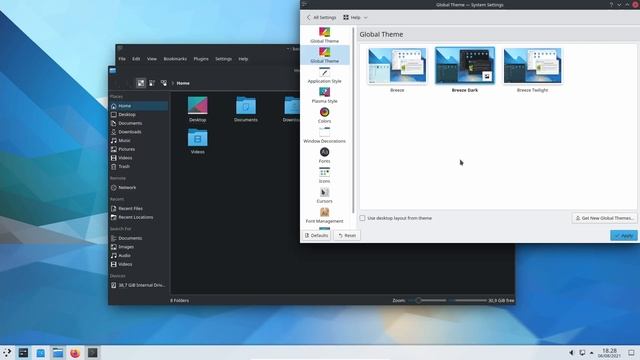Select Desktop in Dolphin Places panel

(x=139, y=115)
